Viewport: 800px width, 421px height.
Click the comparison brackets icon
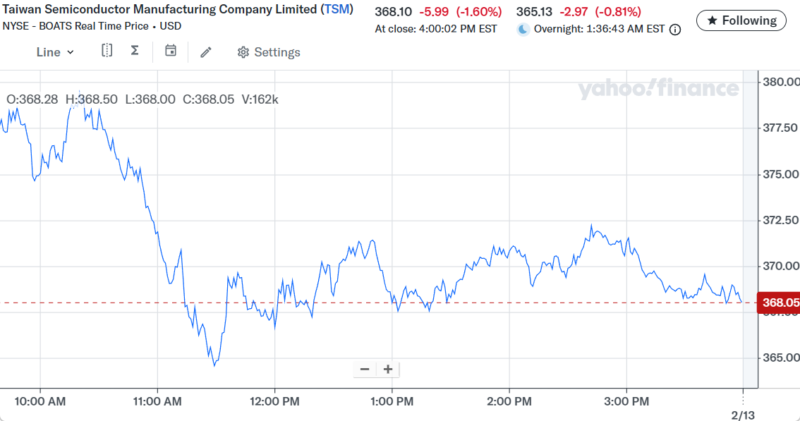[x=107, y=51]
